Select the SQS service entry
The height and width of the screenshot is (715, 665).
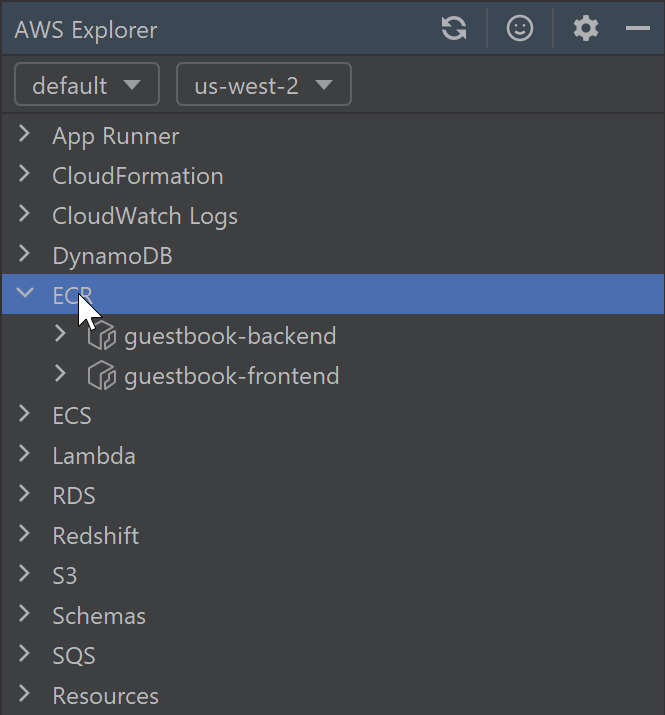coord(74,656)
